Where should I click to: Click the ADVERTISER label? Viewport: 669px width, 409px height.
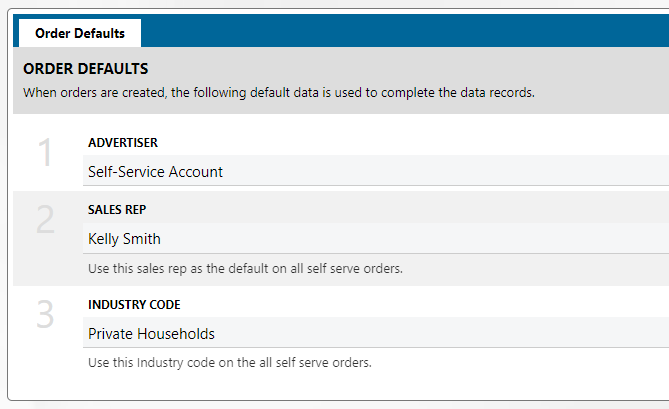coord(123,143)
